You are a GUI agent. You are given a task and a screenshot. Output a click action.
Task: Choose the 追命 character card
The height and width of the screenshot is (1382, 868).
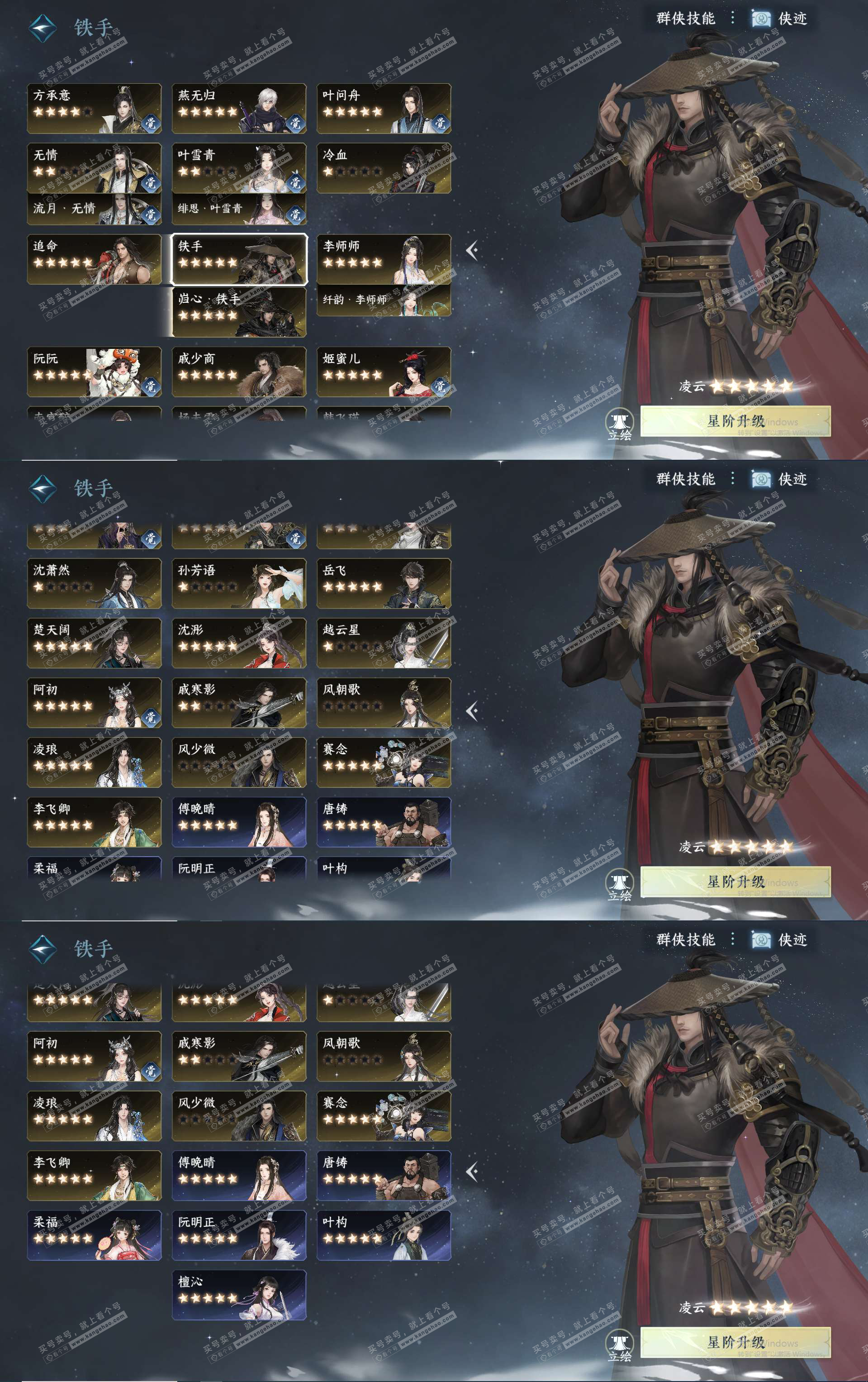pos(94,259)
